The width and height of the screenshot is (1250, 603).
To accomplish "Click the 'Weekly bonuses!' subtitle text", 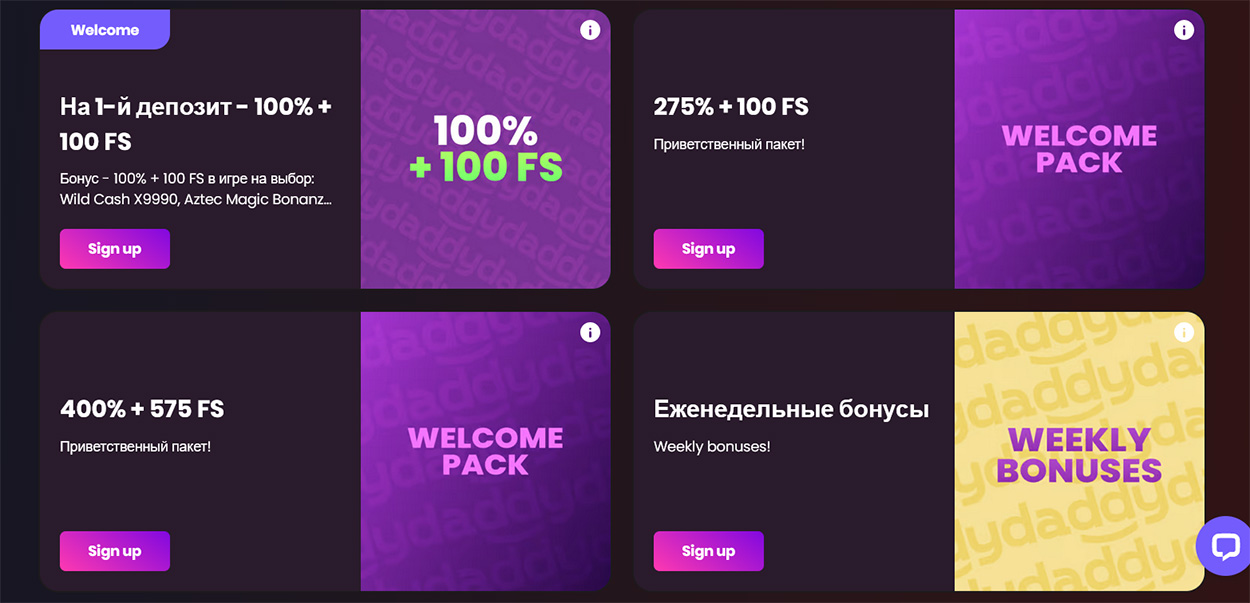I will 713,446.
